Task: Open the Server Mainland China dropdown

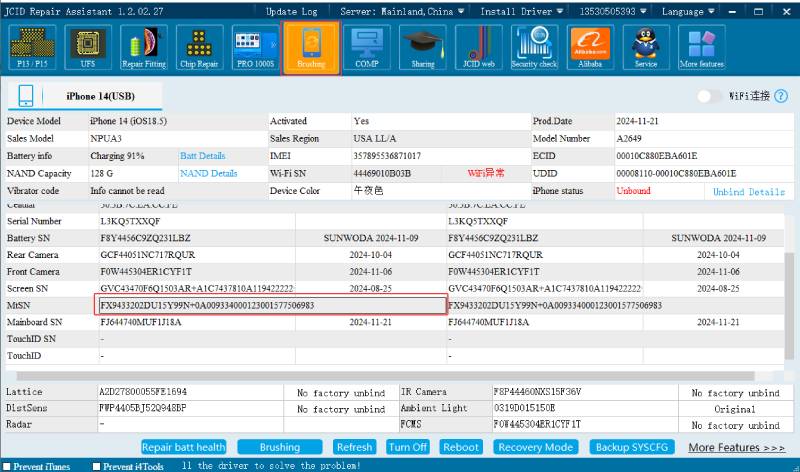Action: [x=402, y=11]
